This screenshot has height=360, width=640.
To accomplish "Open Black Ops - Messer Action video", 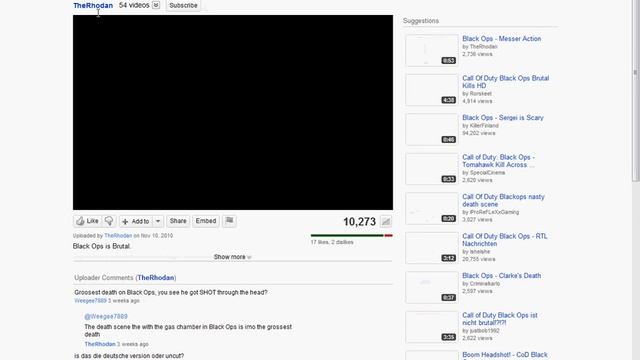I will coord(502,39).
